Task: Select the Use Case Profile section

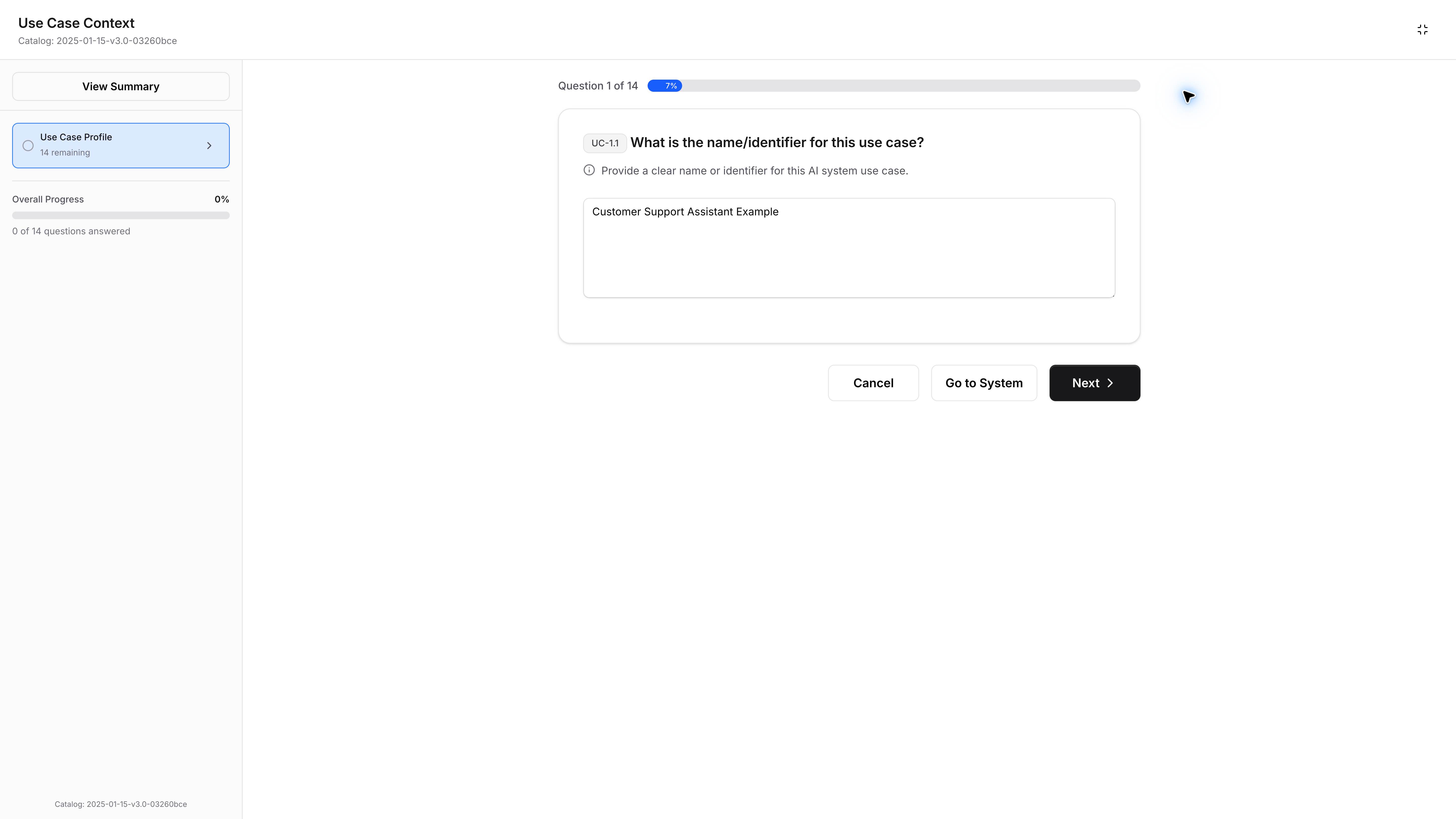Action: pyautogui.click(x=121, y=145)
